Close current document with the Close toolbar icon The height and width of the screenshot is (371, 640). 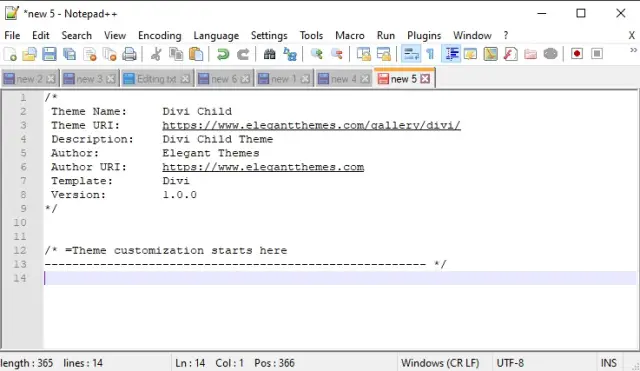click(89, 54)
